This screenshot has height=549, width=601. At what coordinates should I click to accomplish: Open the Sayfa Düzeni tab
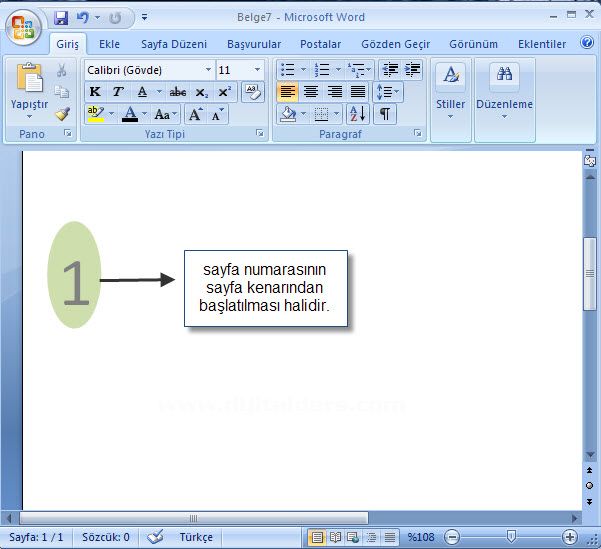(173, 44)
